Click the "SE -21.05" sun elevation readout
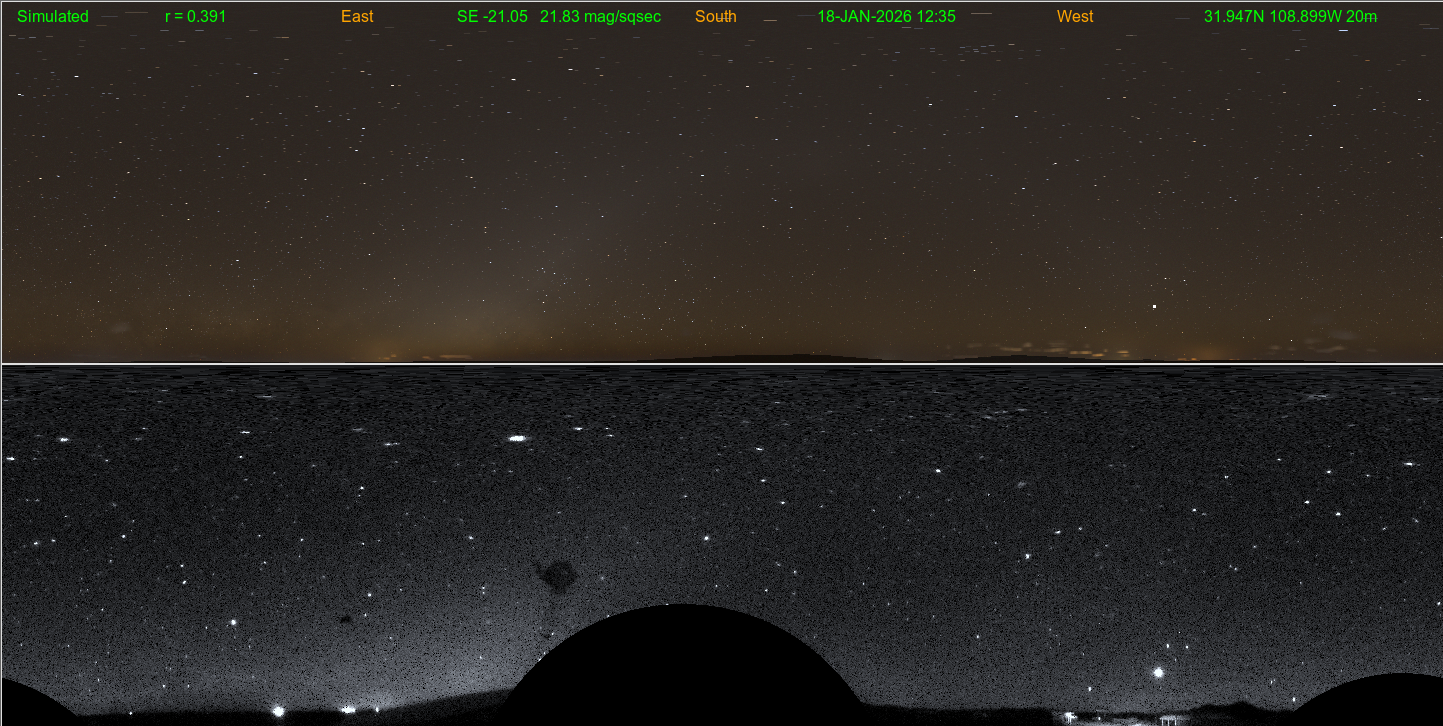 (x=492, y=17)
